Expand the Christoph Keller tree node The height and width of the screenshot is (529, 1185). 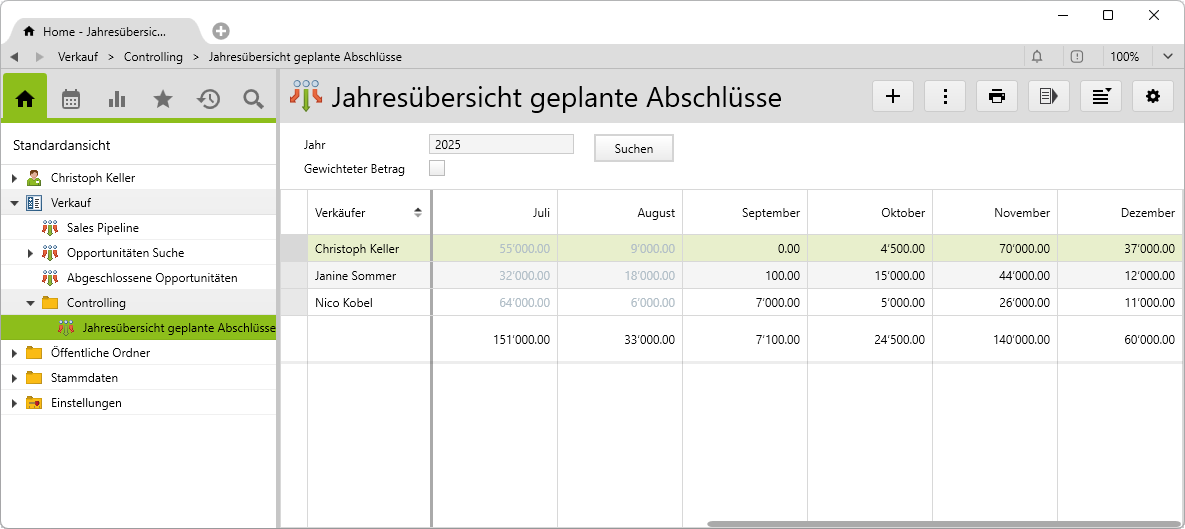(14, 178)
